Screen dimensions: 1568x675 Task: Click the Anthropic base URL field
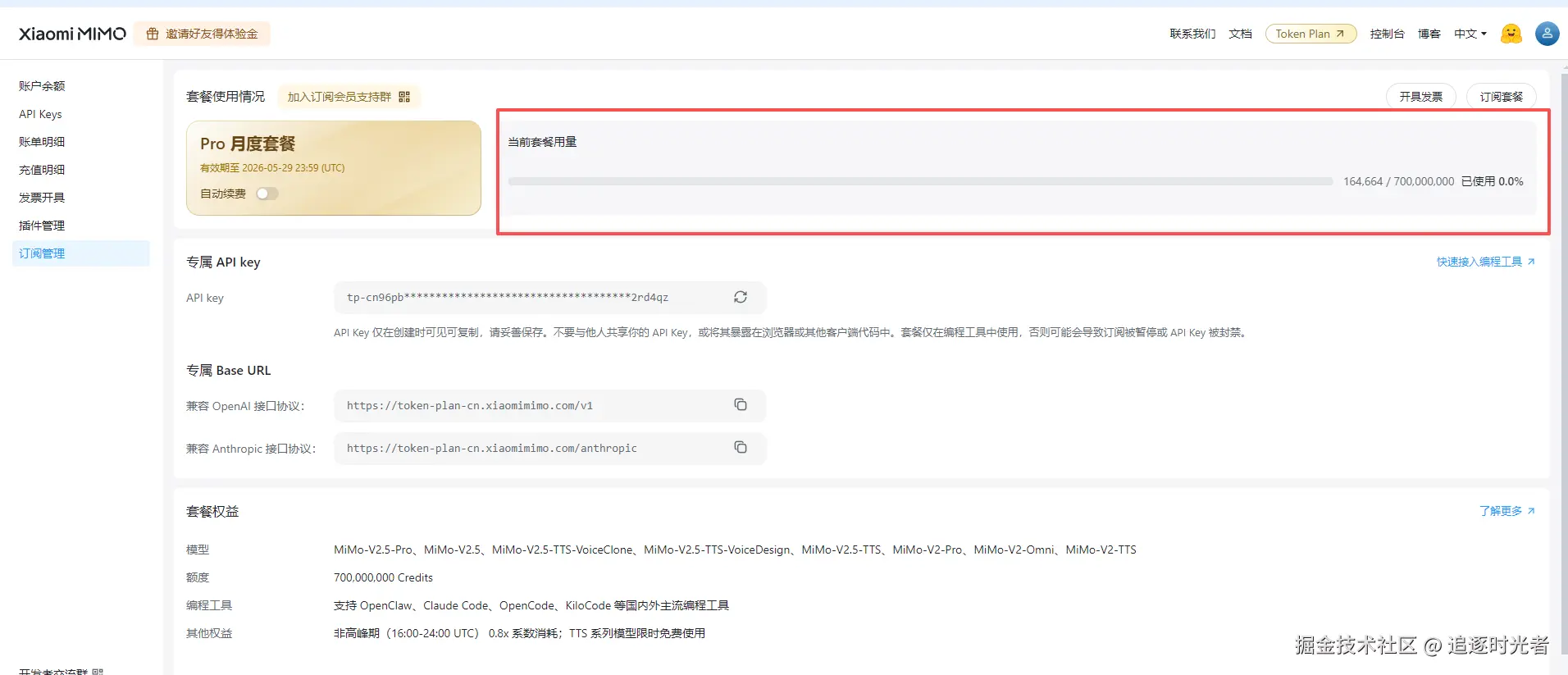coord(549,448)
